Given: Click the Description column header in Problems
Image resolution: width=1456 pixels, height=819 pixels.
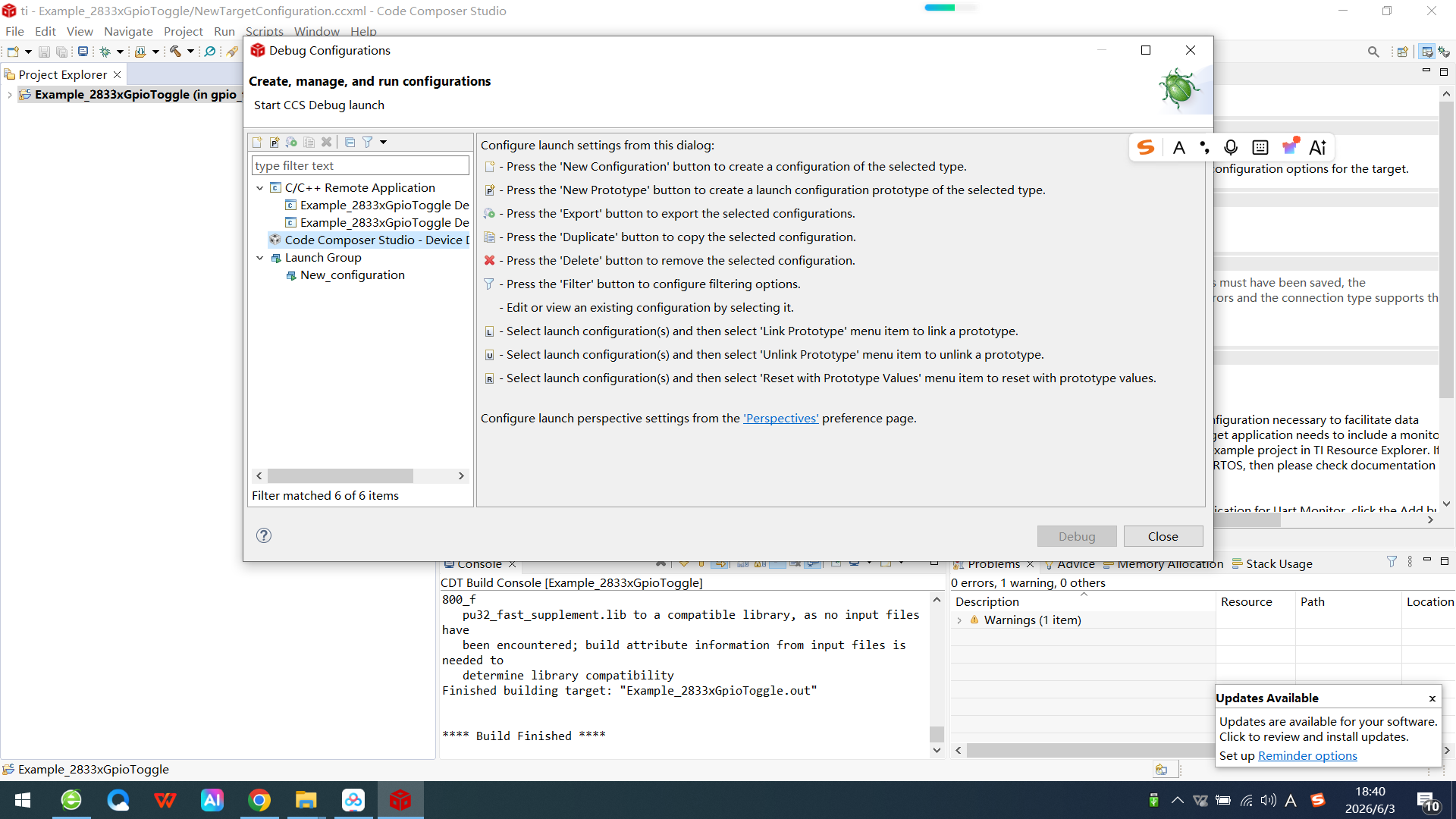Looking at the screenshot, I should 1083,601.
